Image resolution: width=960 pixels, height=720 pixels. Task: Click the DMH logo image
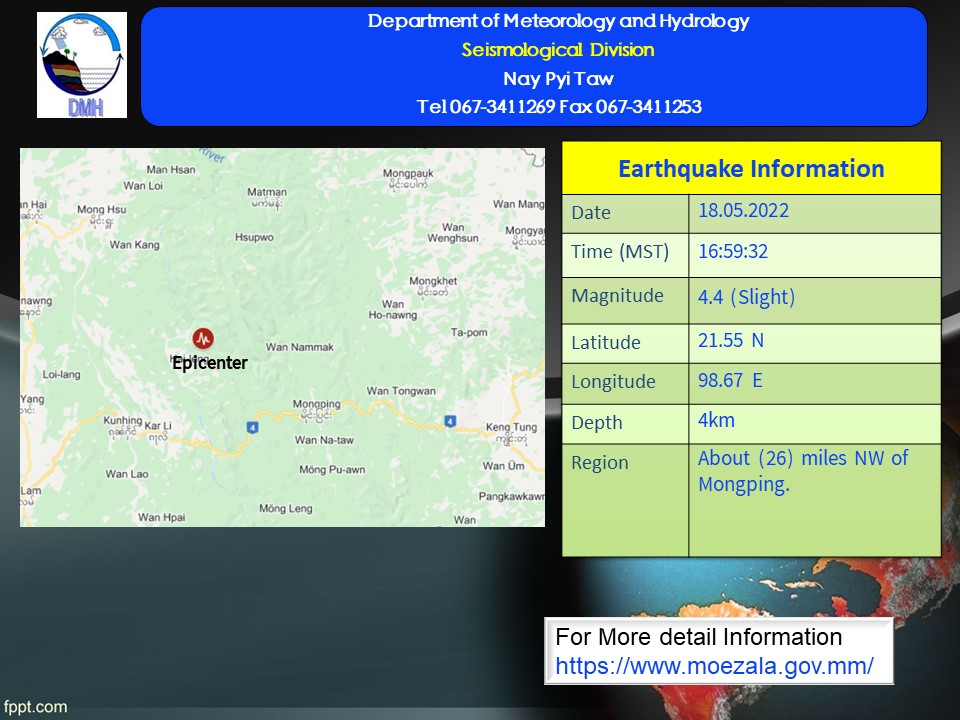point(82,65)
